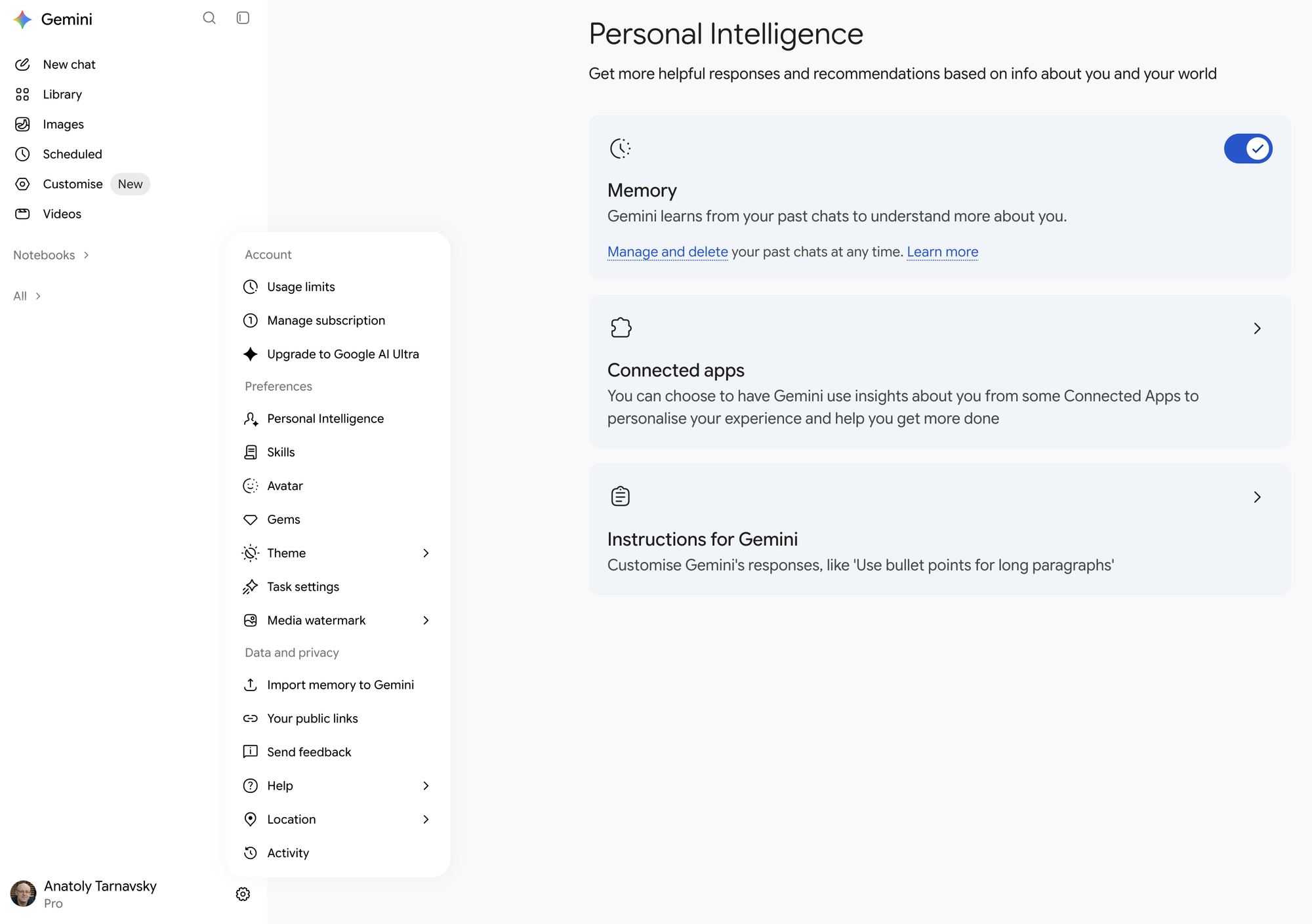
Task: Click the Instructions for Gemini clipboard icon
Action: 621,496
